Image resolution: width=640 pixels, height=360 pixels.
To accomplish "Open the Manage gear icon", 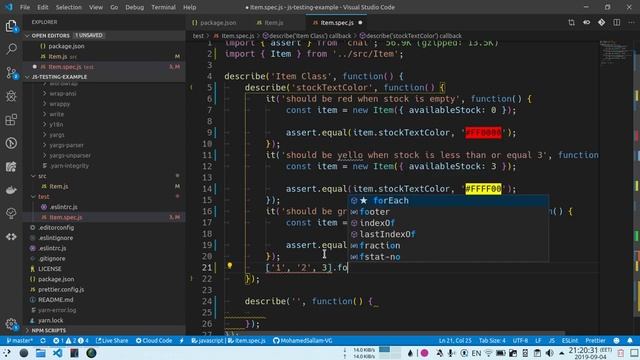I will click(11, 324).
